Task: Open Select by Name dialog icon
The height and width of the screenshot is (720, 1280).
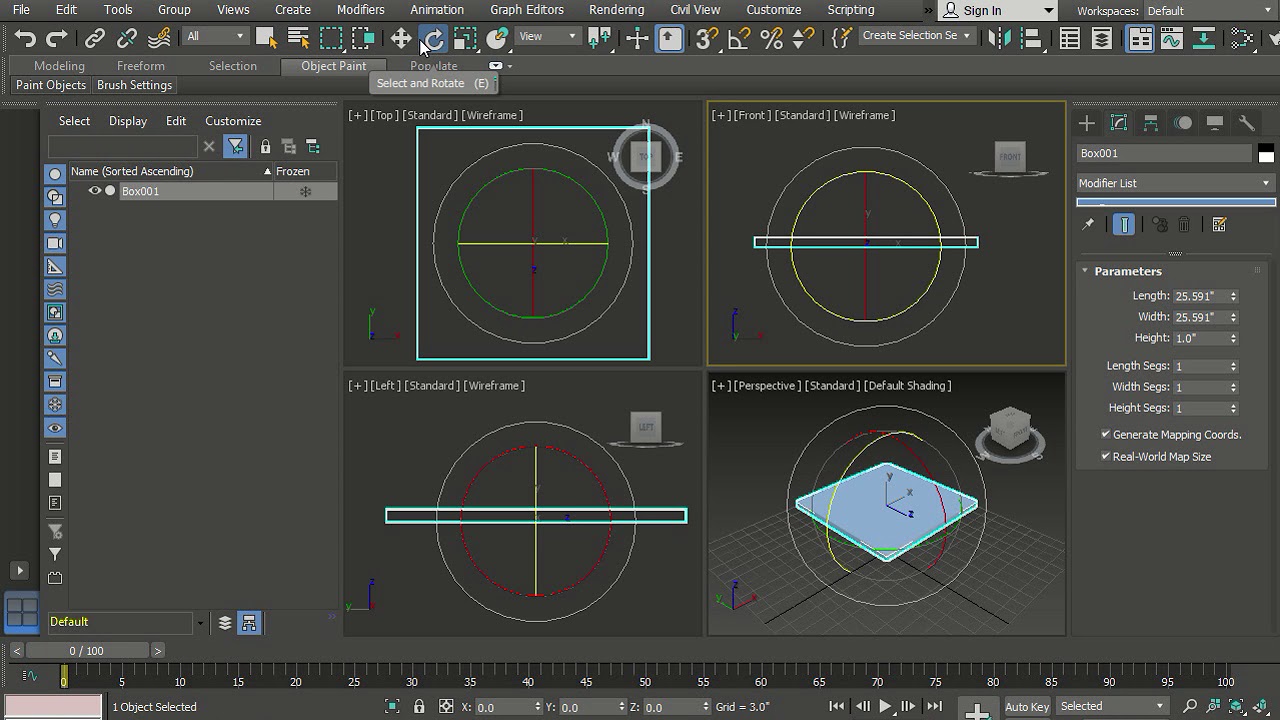Action: pos(298,38)
